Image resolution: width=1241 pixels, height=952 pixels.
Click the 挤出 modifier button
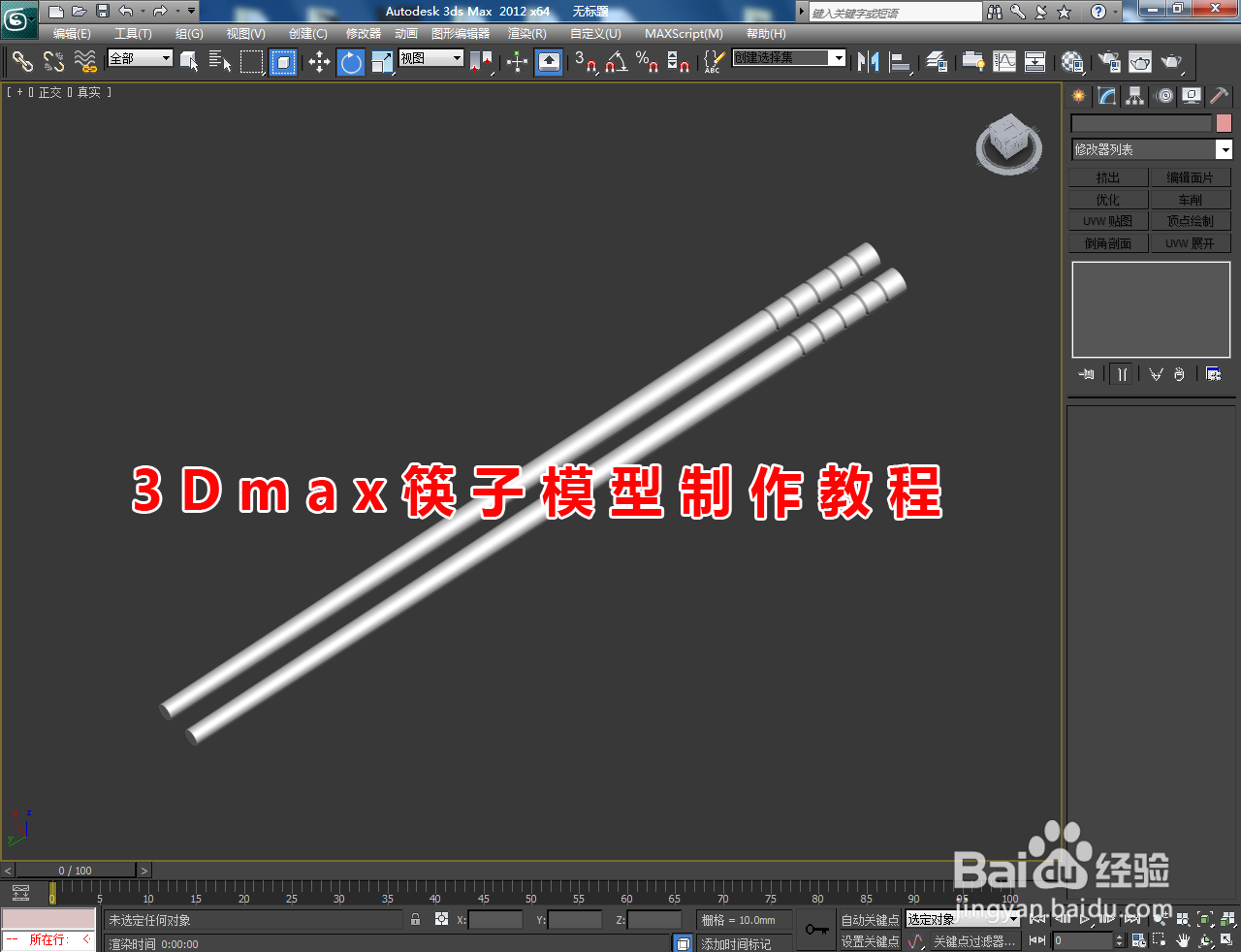click(x=1108, y=177)
